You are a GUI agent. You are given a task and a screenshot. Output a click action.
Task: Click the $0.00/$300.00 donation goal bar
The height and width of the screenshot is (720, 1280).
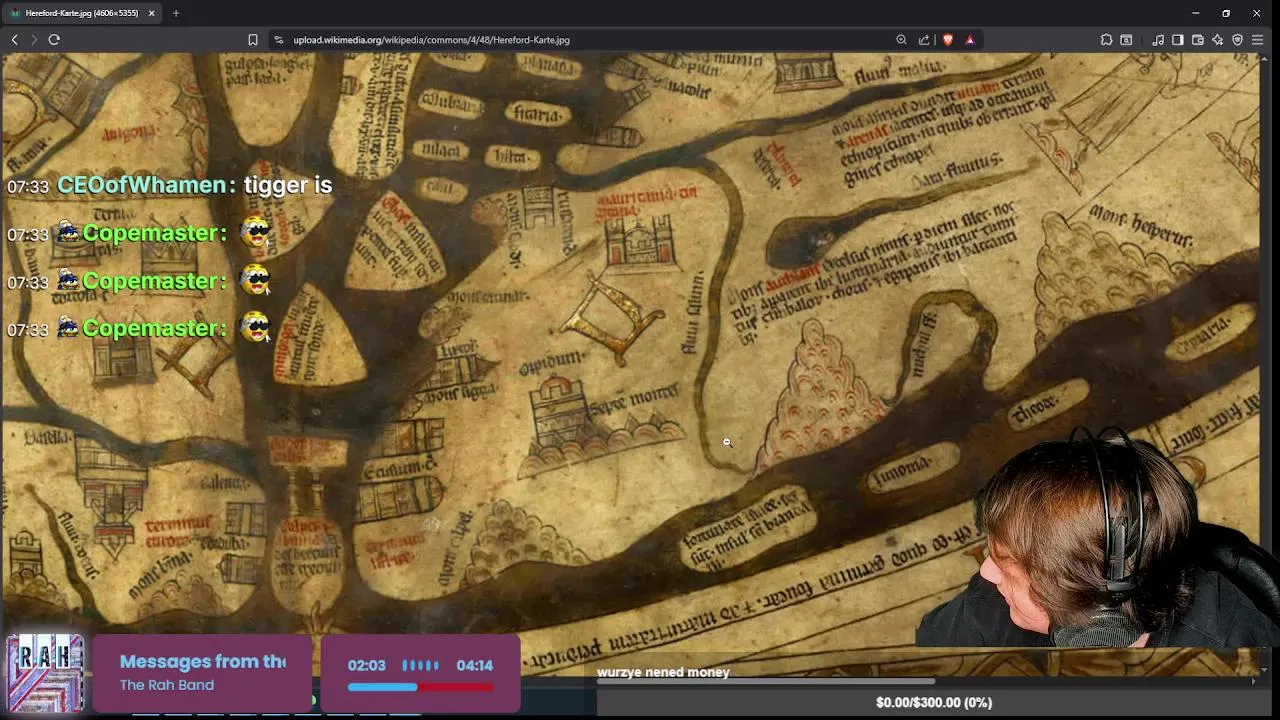coord(933,702)
